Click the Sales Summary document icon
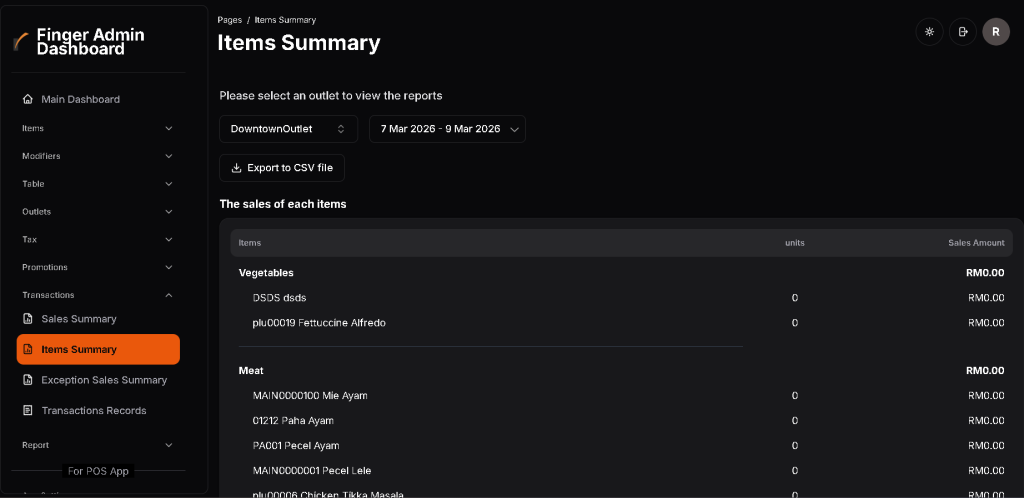 28,319
